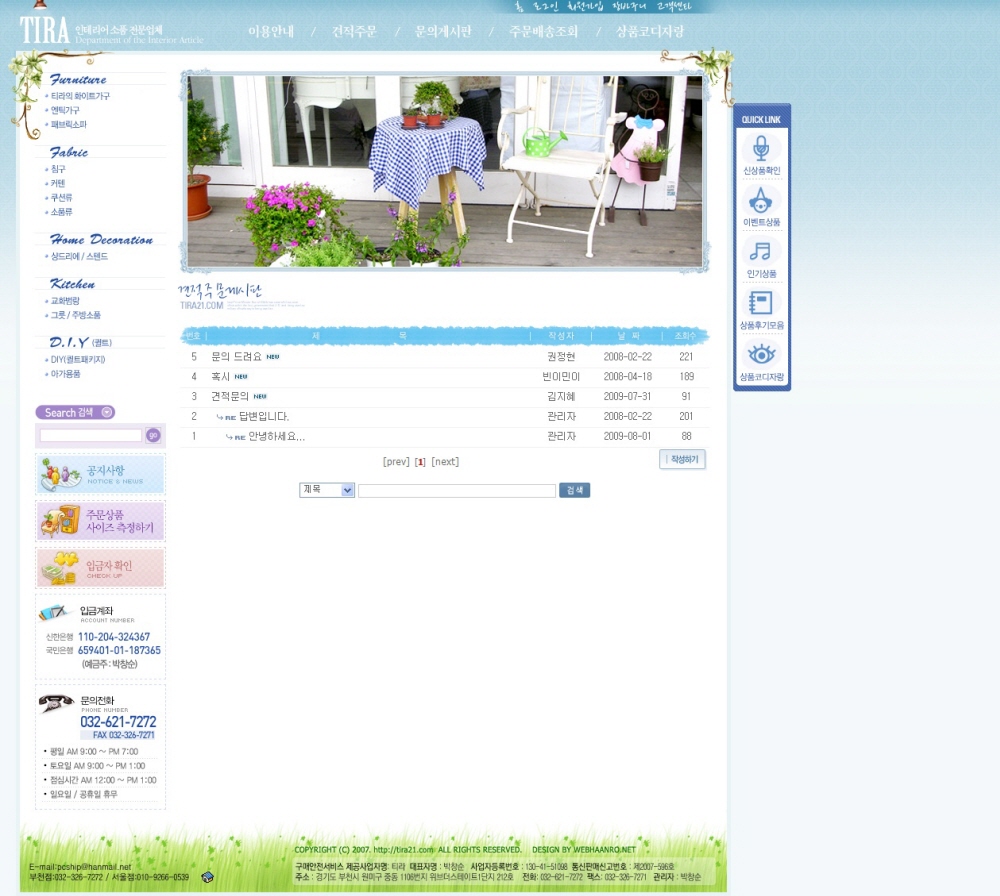Image resolution: width=1000 pixels, height=896 pixels.
Task: Open the 제목 search field dropdown
Action: pyautogui.click(x=327, y=490)
